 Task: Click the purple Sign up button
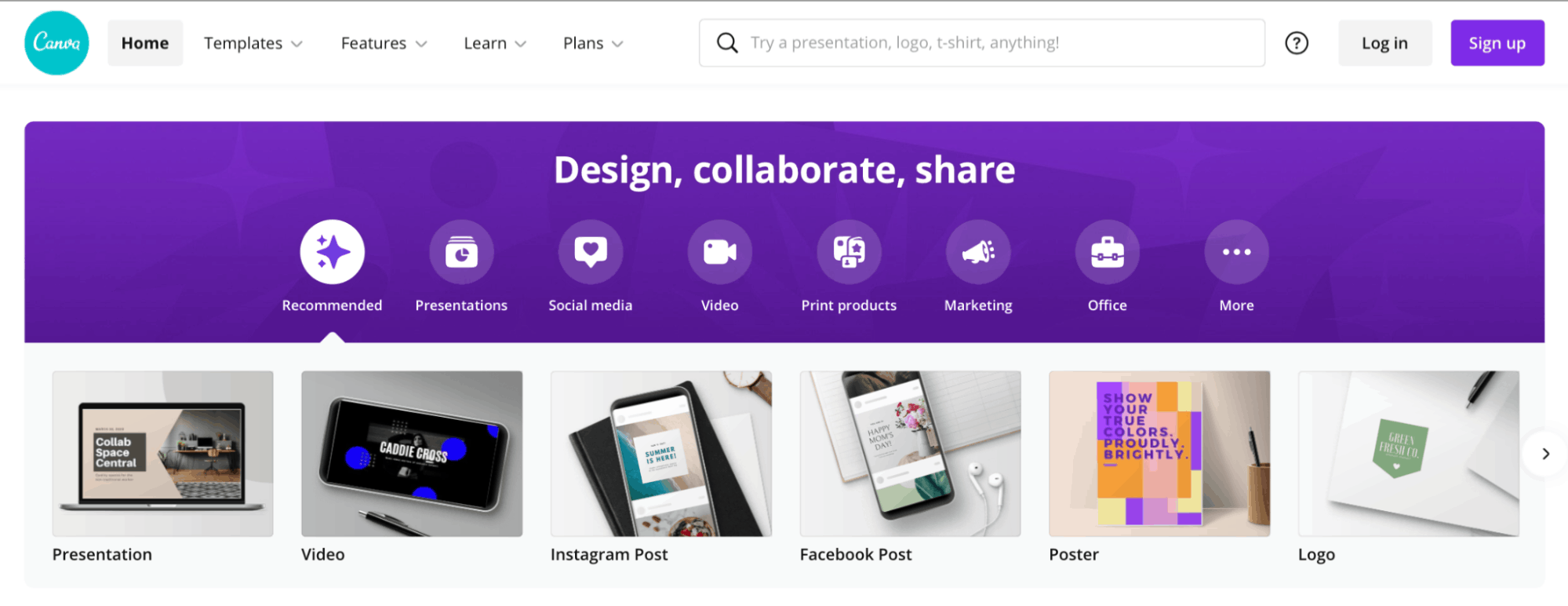[1497, 43]
